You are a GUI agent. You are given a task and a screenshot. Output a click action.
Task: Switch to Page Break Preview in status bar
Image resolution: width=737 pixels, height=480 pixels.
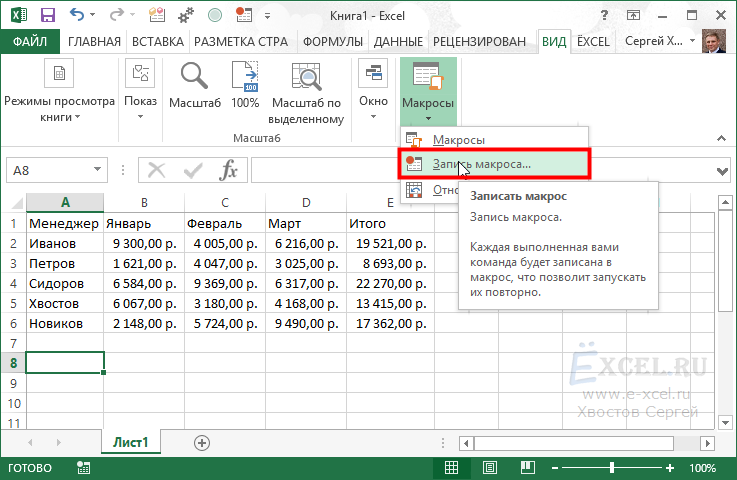click(528, 468)
